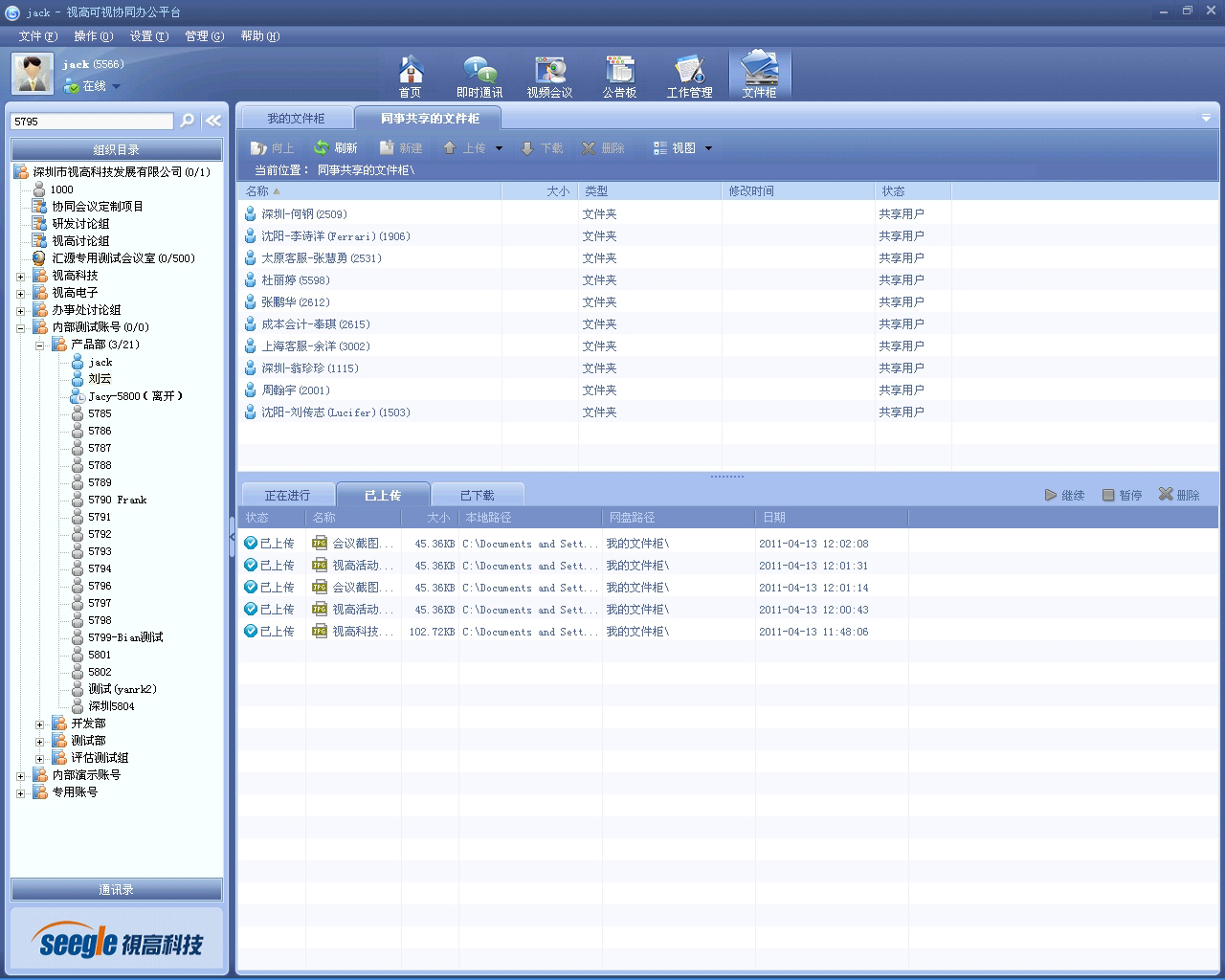Open the 设置(T) menu
The height and width of the screenshot is (980, 1225).
(x=148, y=35)
